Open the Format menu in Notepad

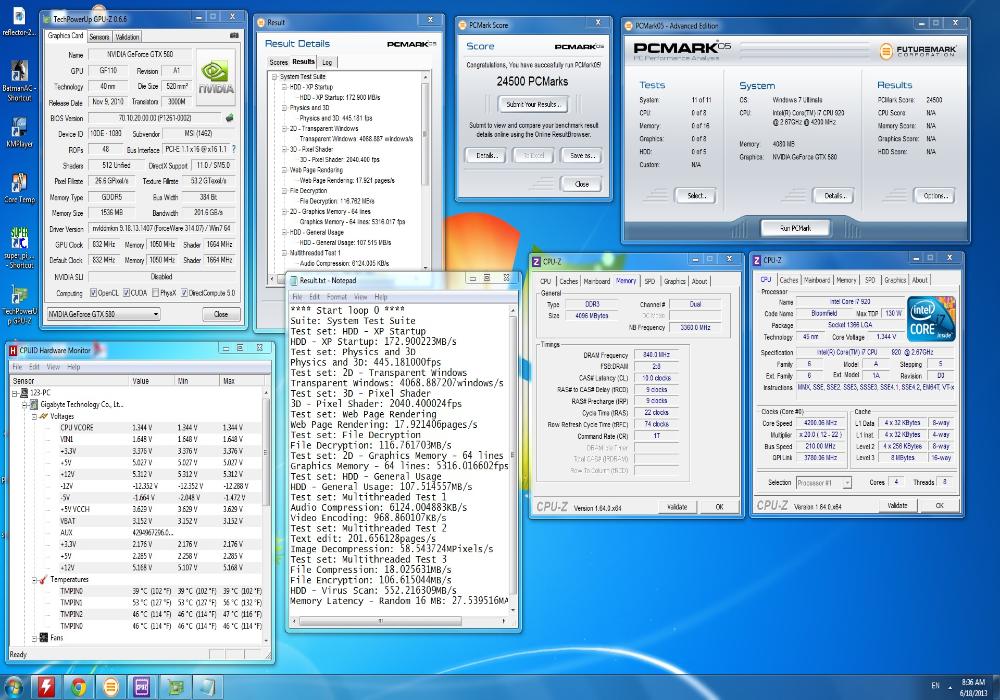[336, 297]
